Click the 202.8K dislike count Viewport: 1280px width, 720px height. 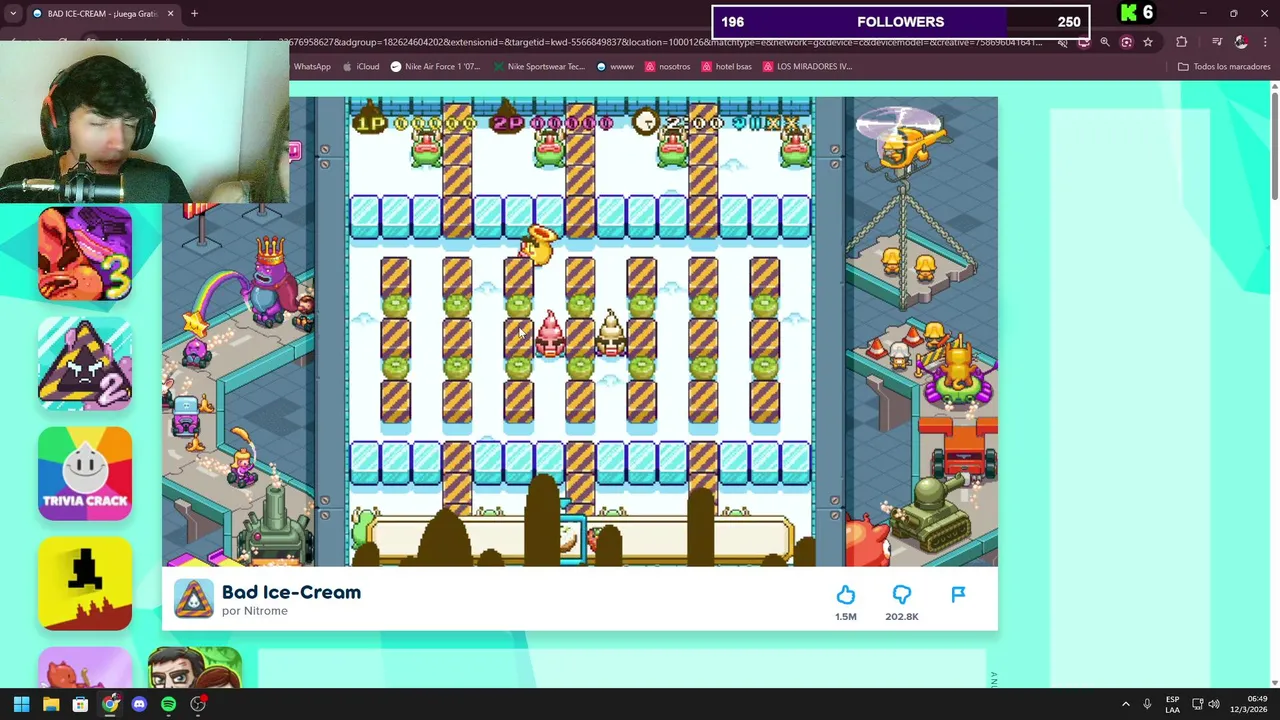point(902,617)
